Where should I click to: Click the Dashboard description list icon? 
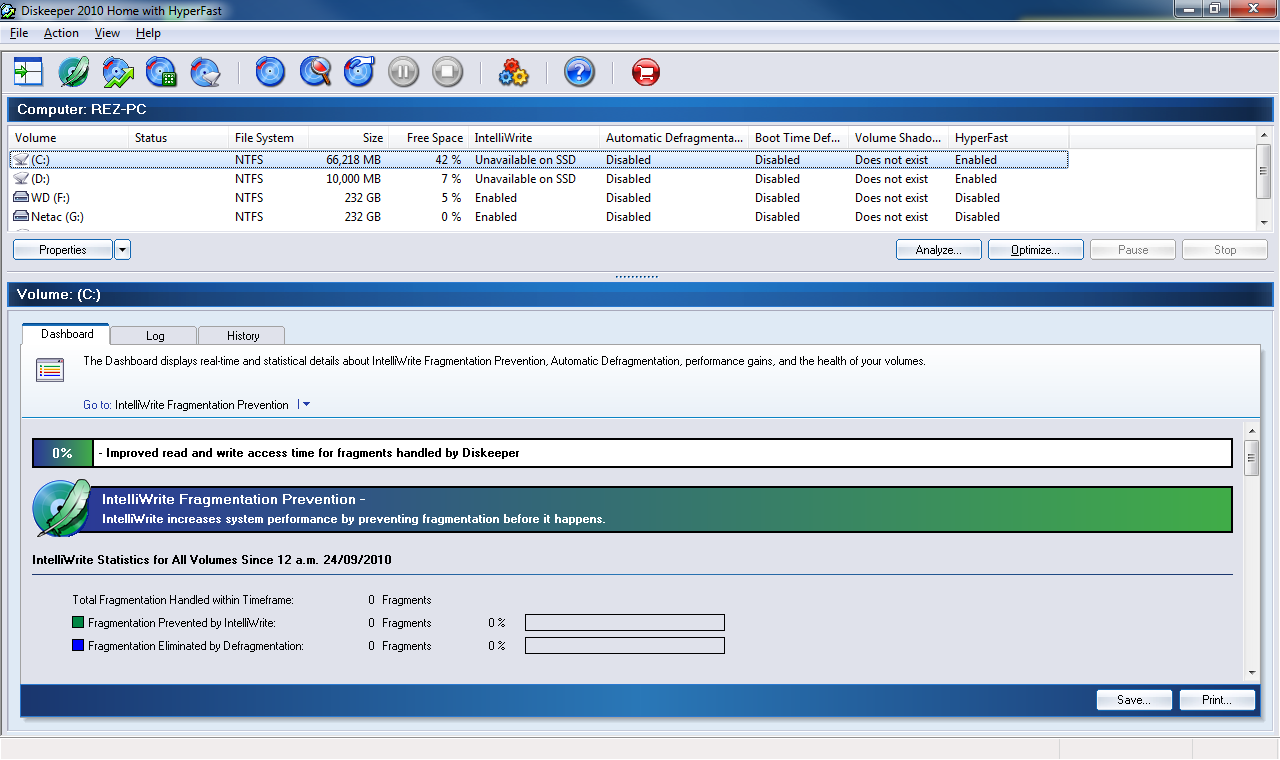click(50, 371)
